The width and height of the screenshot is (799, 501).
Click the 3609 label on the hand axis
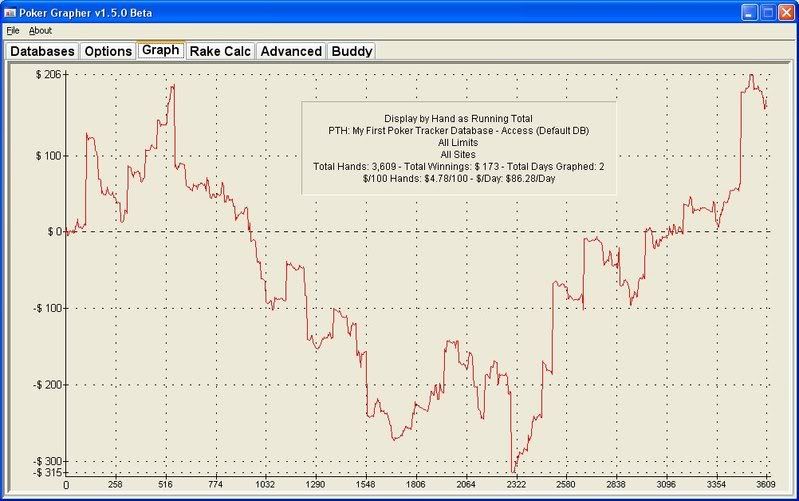pyautogui.click(x=765, y=485)
